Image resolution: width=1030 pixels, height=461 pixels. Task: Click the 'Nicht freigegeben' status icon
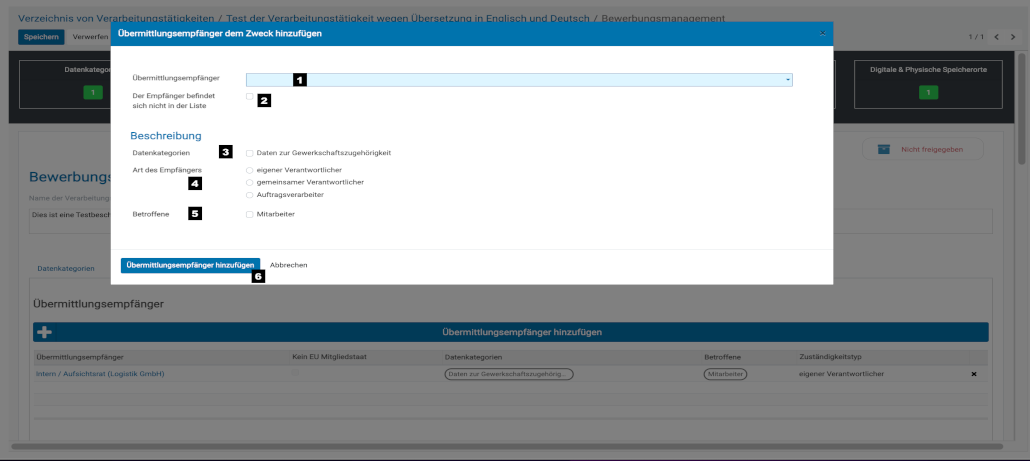point(883,149)
